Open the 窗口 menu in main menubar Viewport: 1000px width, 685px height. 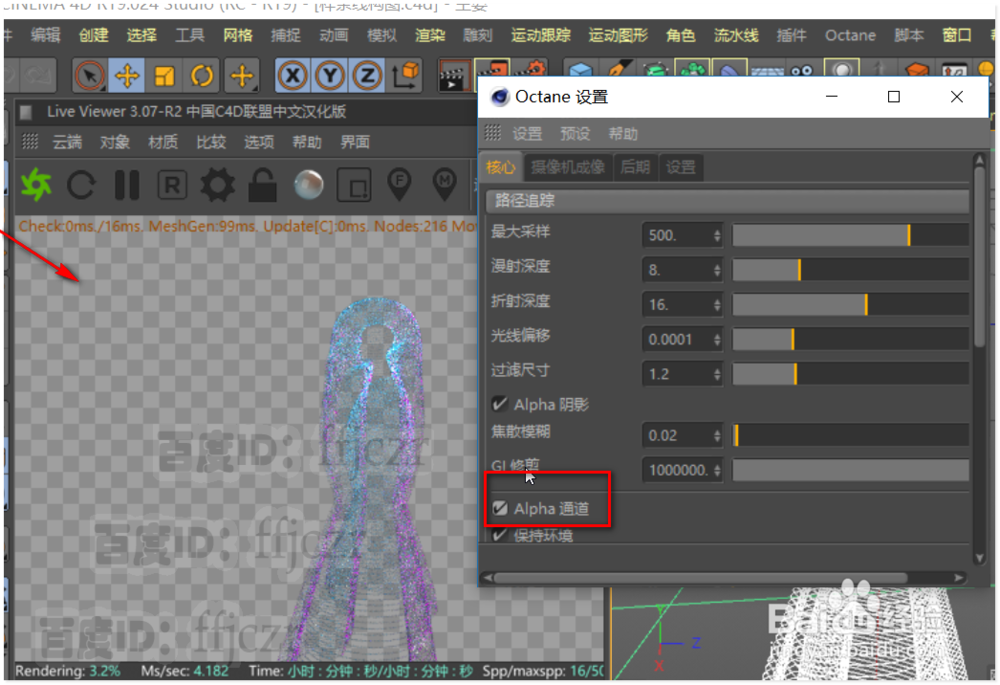coord(957,35)
